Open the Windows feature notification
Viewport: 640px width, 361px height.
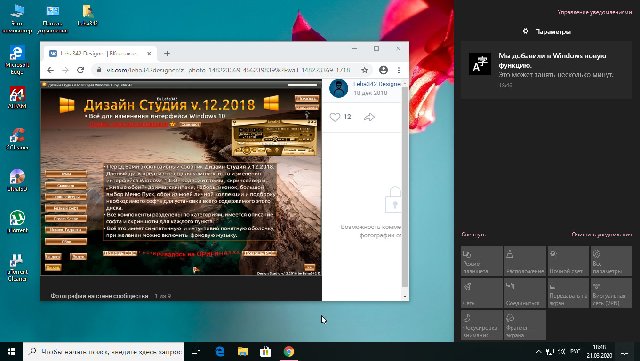[x=546, y=70]
